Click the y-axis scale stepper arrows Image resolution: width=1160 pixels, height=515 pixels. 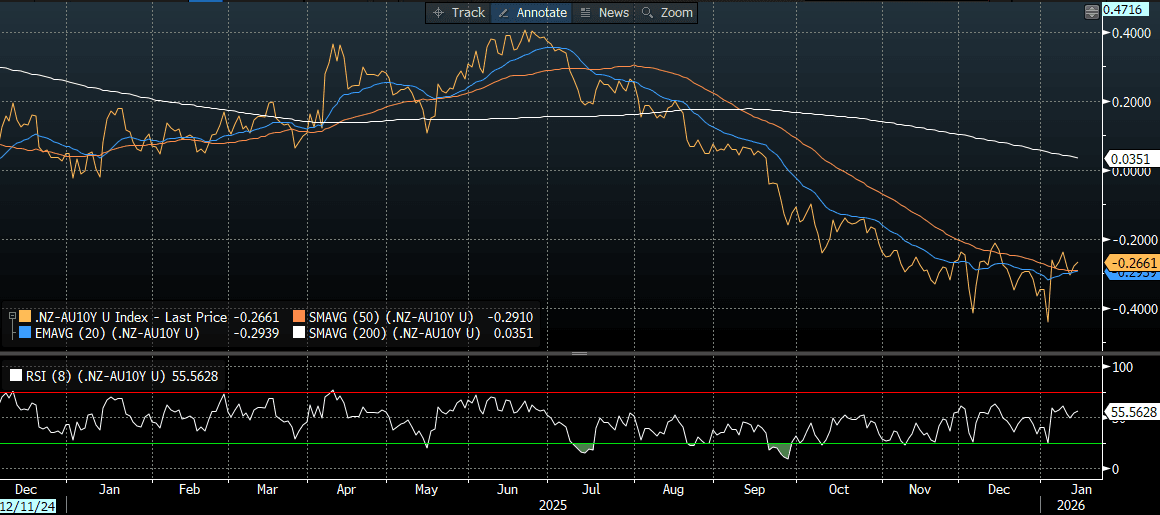[x=1091, y=11]
